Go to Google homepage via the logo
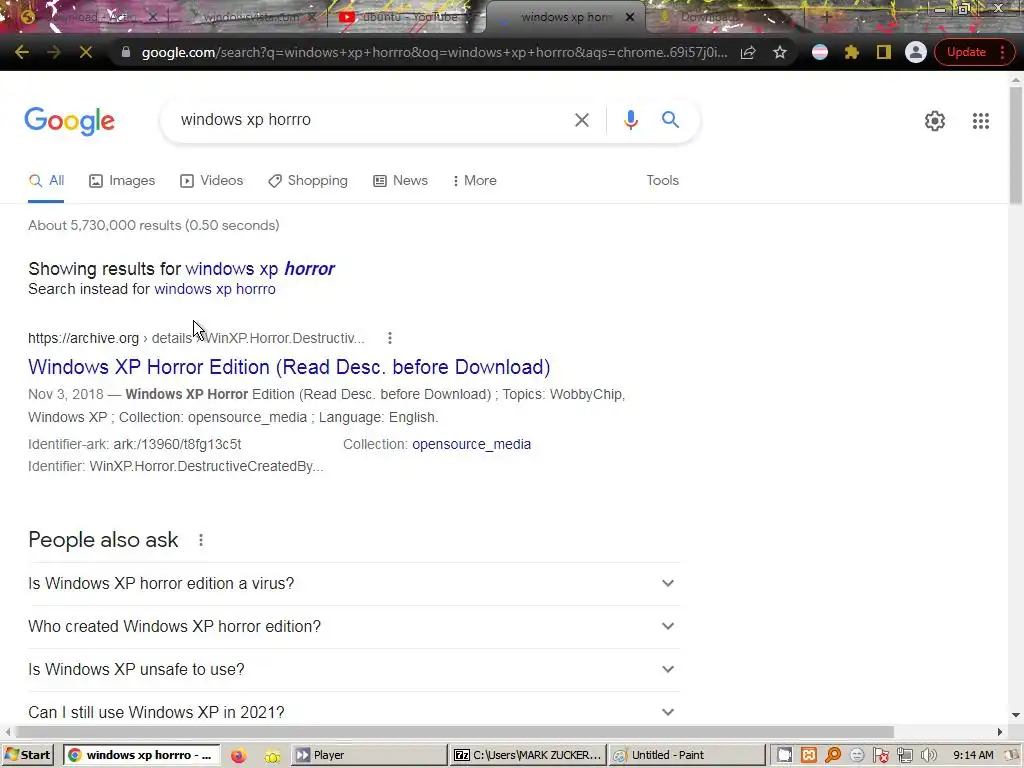The image size is (1024, 768). 70,121
